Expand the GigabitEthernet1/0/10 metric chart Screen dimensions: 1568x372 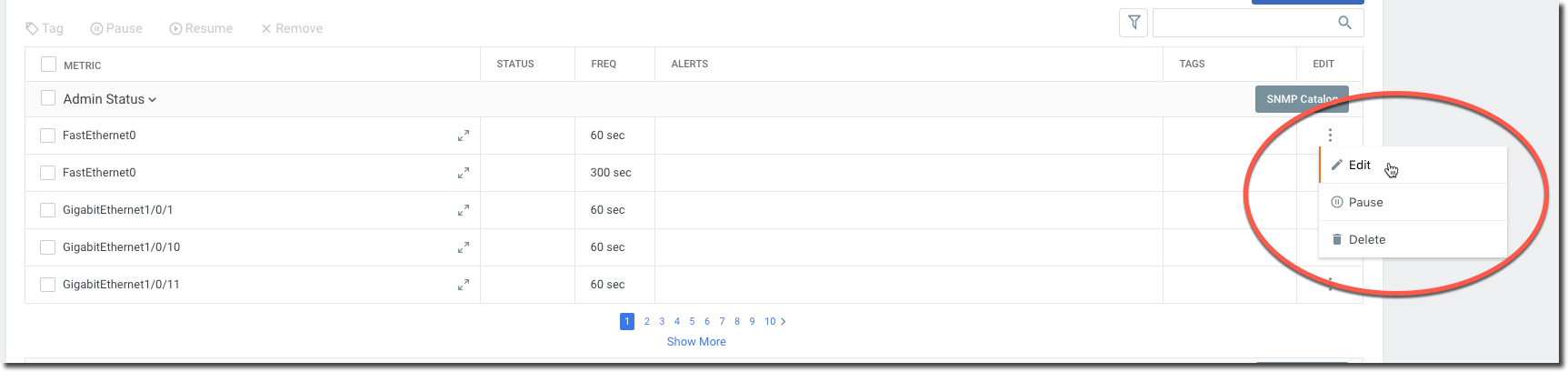pos(464,247)
